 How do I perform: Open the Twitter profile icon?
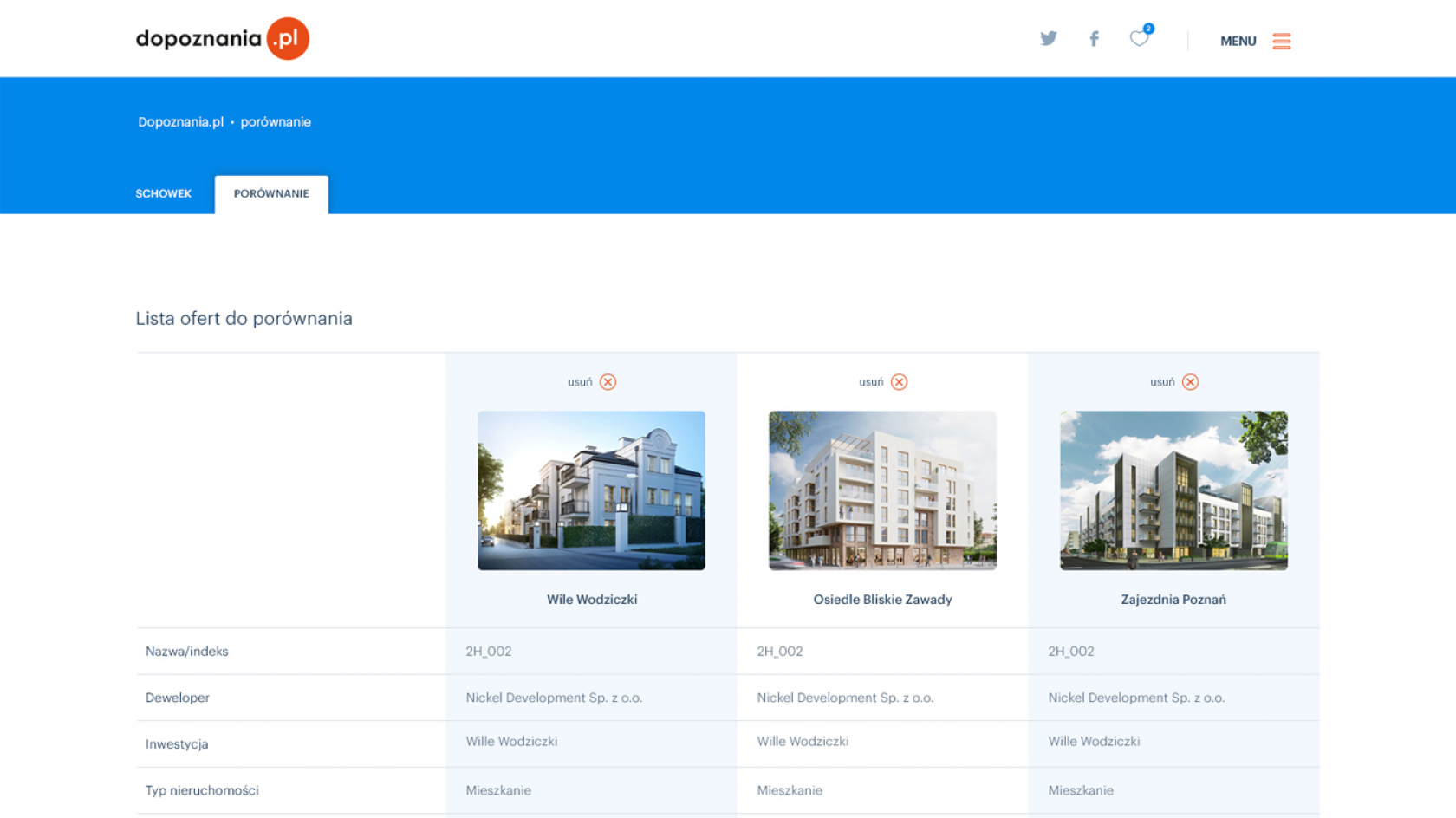(x=1049, y=39)
